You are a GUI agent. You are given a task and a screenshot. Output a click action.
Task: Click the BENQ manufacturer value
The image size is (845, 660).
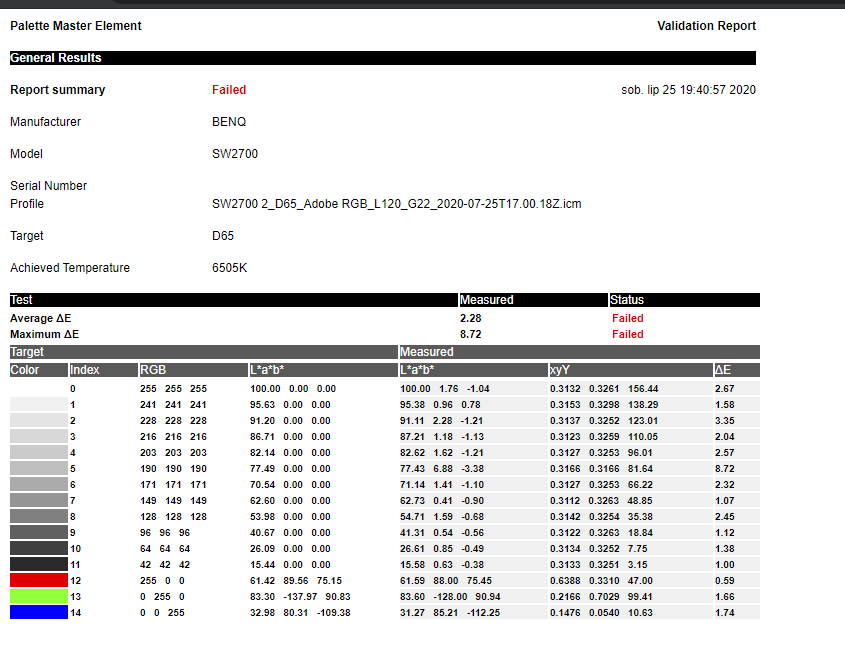[229, 122]
